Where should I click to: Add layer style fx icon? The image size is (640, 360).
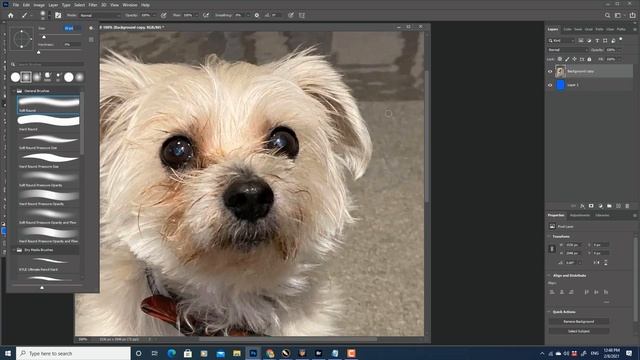coord(582,206)
